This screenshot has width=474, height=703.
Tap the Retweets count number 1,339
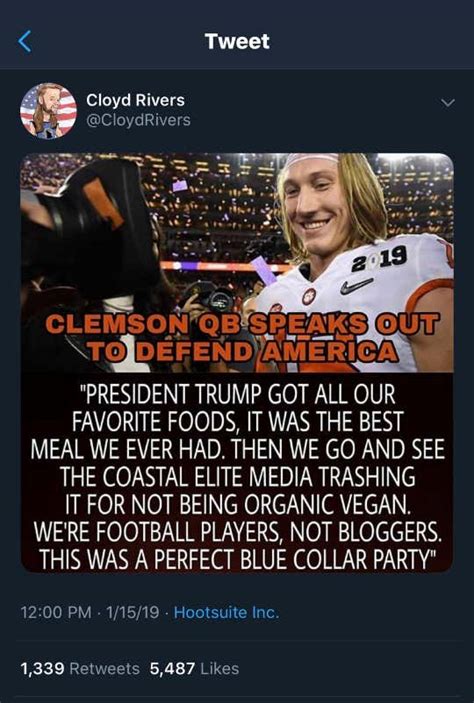click(x=43, y=669)
